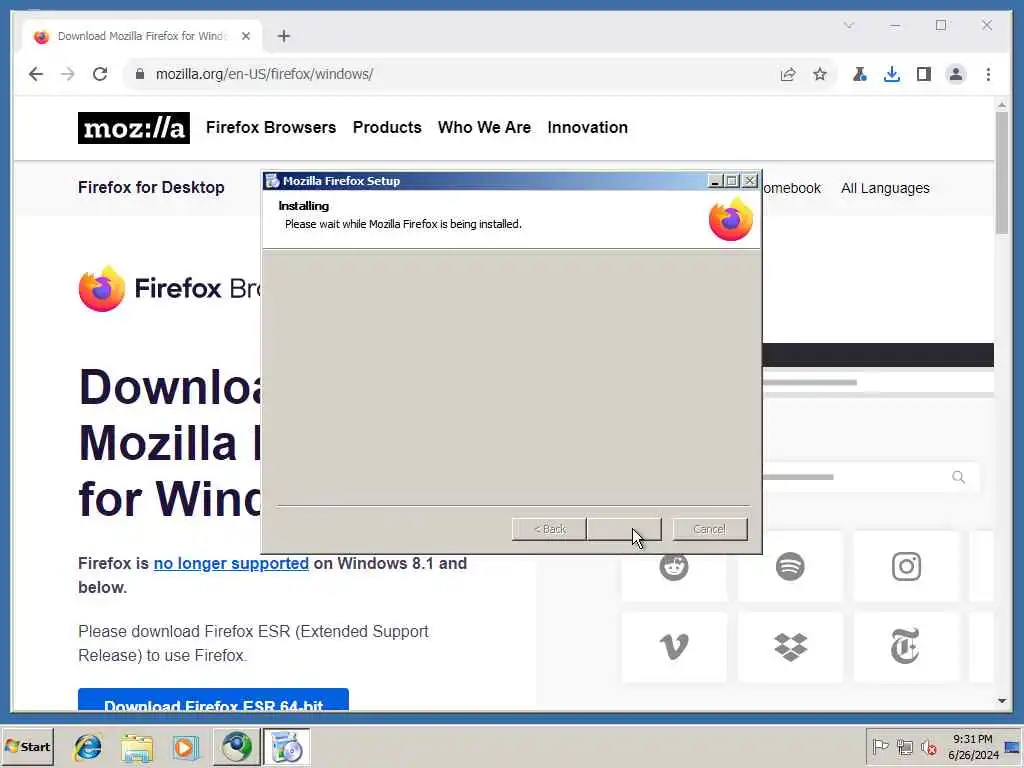Click the Show desktop button

pos(1013,746)
